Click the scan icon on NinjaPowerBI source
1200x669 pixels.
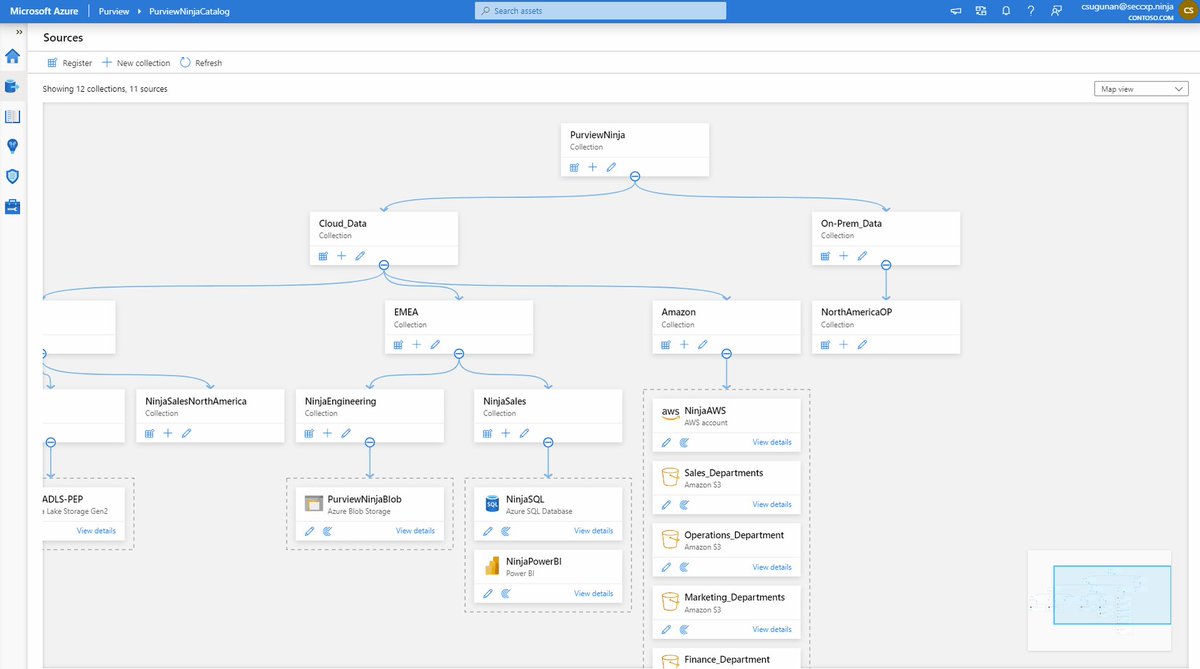pyautogui.click(x=506, y=593)
